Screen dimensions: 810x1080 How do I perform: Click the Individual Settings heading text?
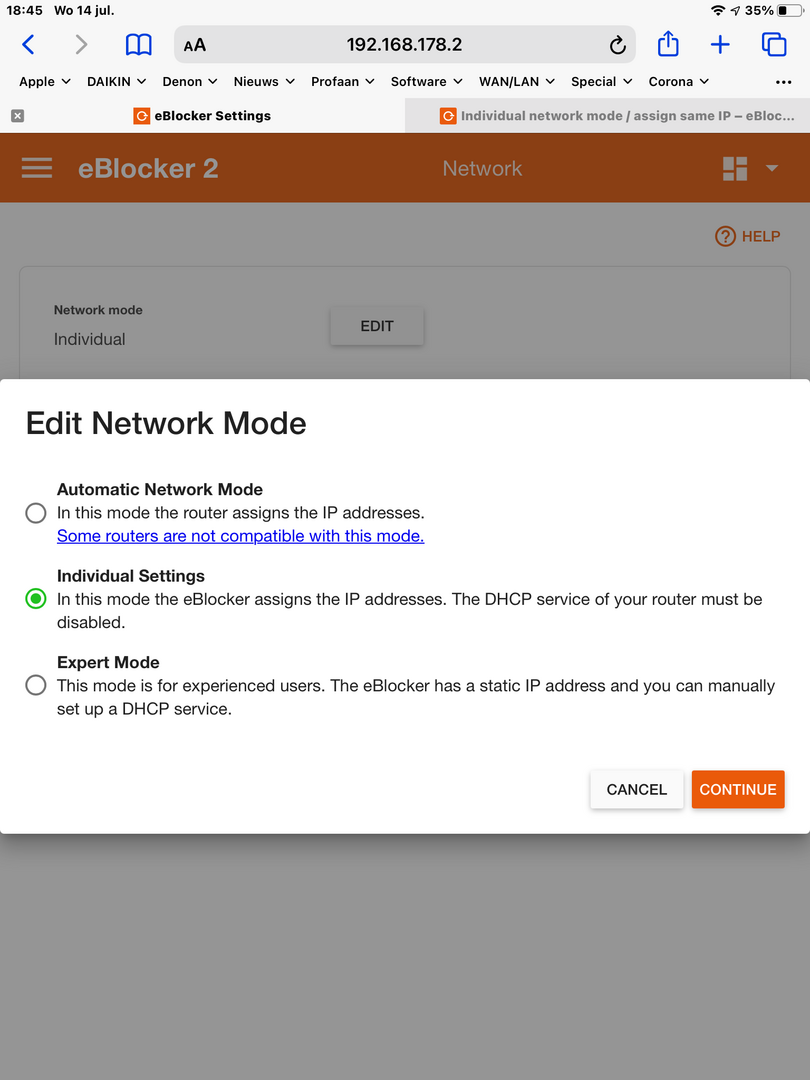tap(131, 576)
